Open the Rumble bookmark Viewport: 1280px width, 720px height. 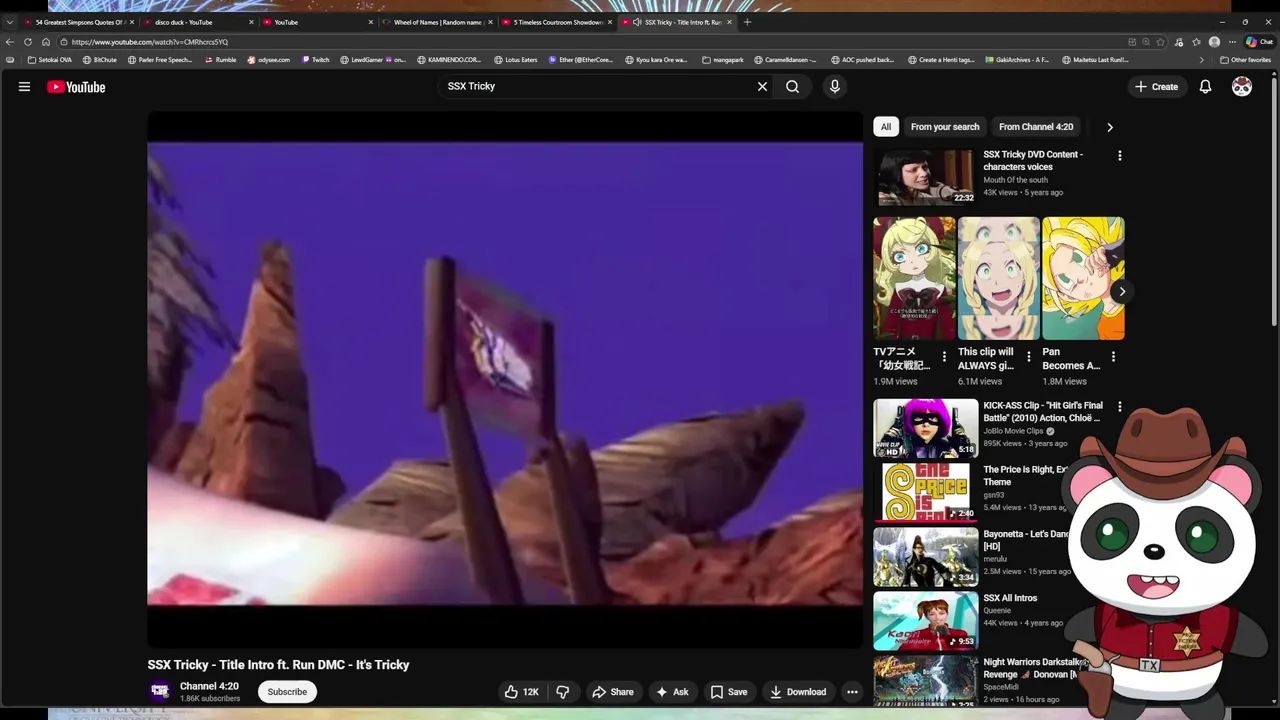point(221,60)
